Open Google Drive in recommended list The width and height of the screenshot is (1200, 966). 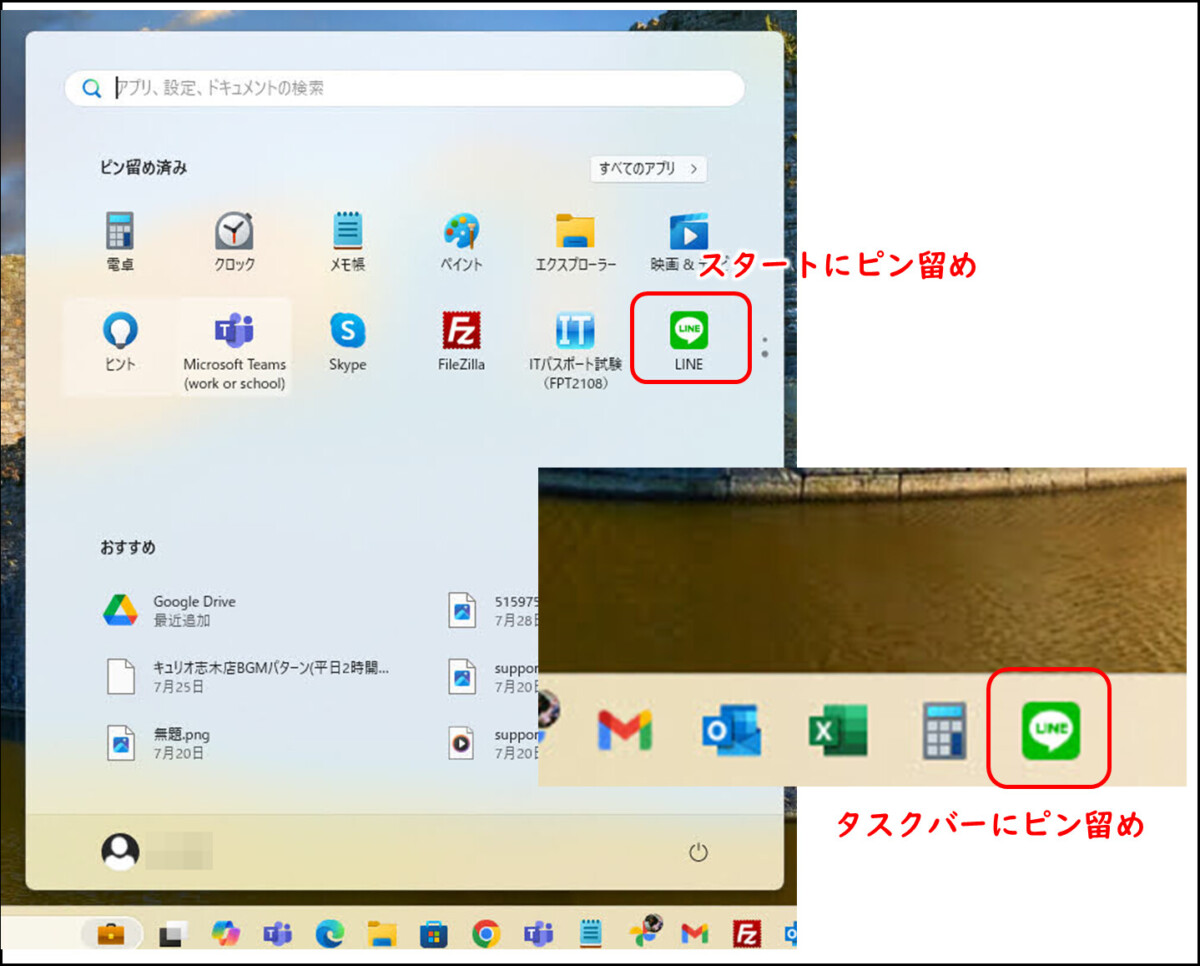170,610
